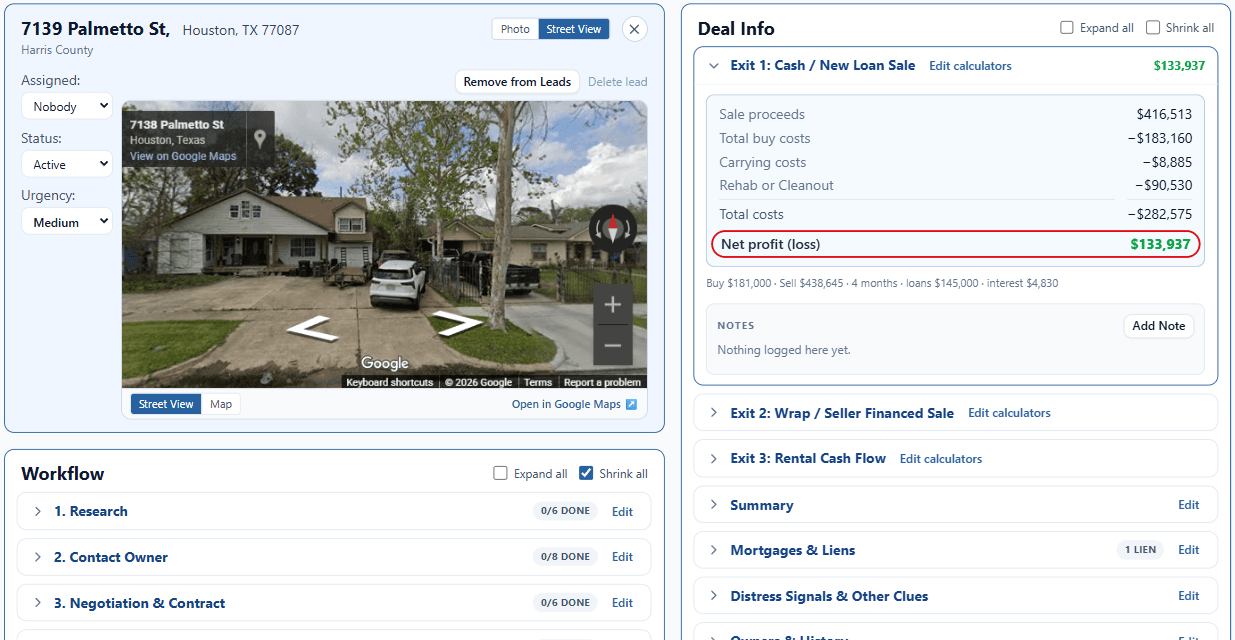This screenshot has height=640, width=1235.
Task: Click external link icon beside Open in Google Maps
Action: [x=631, y=404]
